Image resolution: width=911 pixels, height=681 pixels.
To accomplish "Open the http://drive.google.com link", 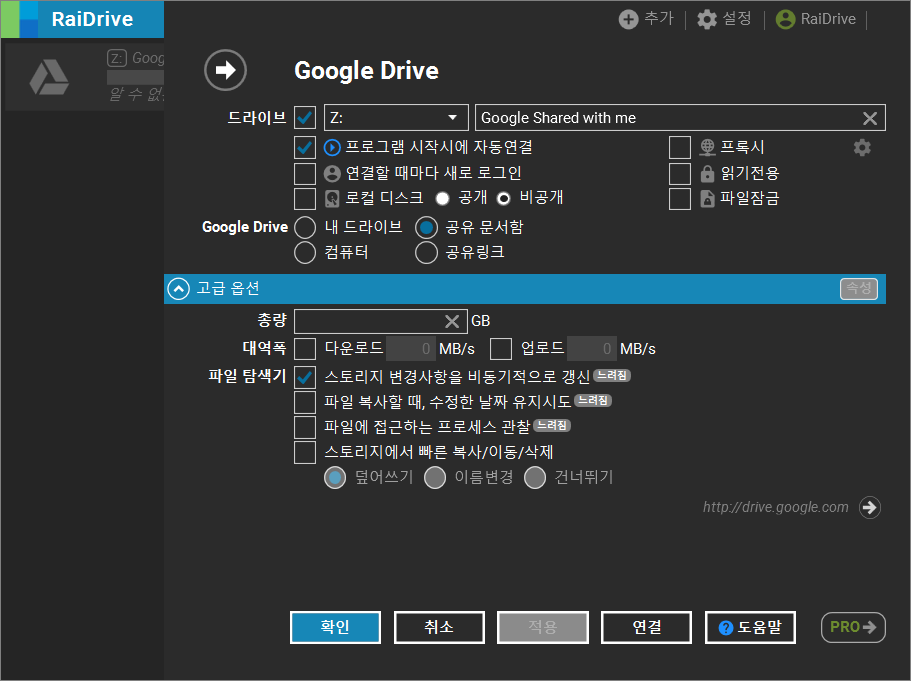I will click(776, 508).
